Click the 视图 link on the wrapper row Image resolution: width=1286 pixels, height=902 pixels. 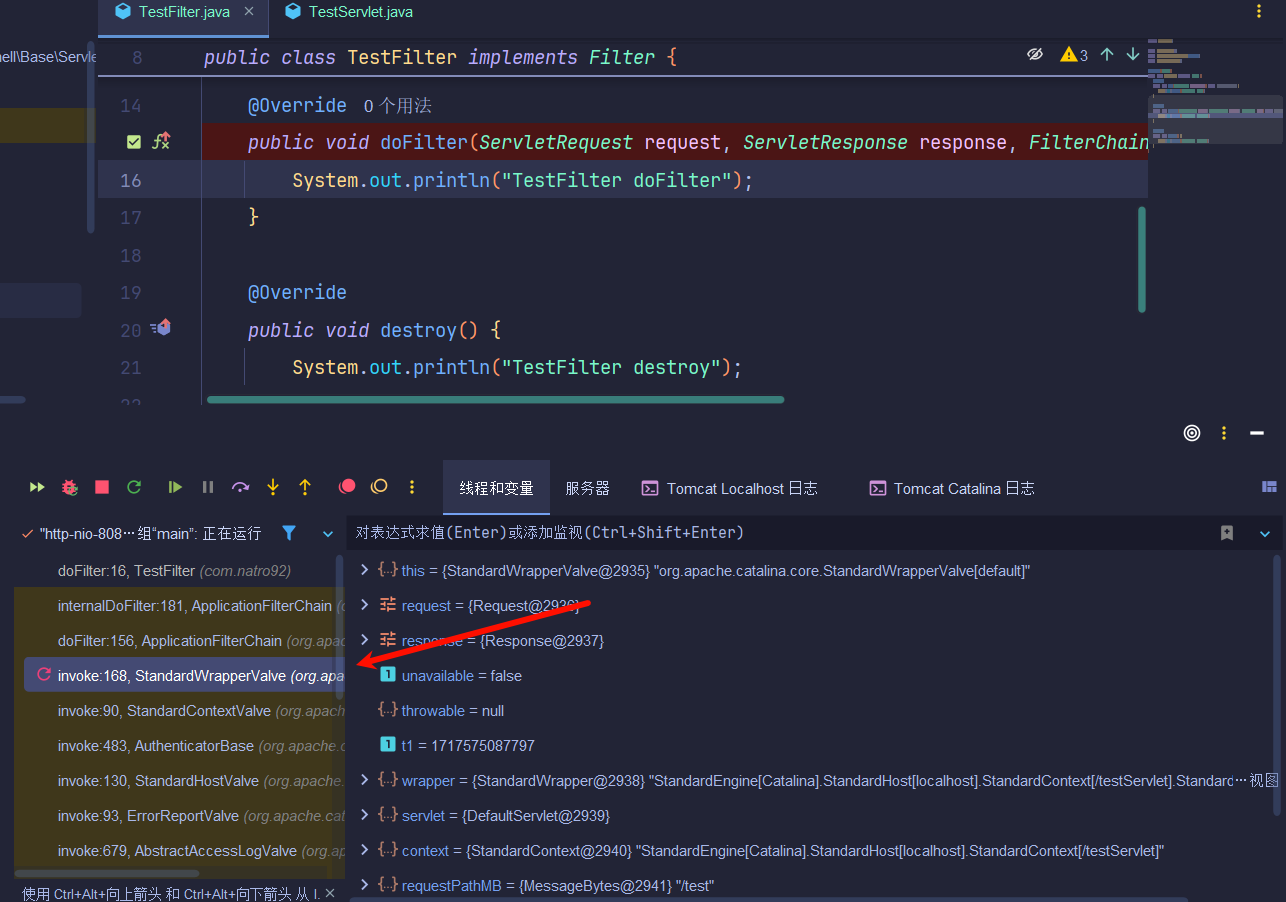coord(1264,780)
